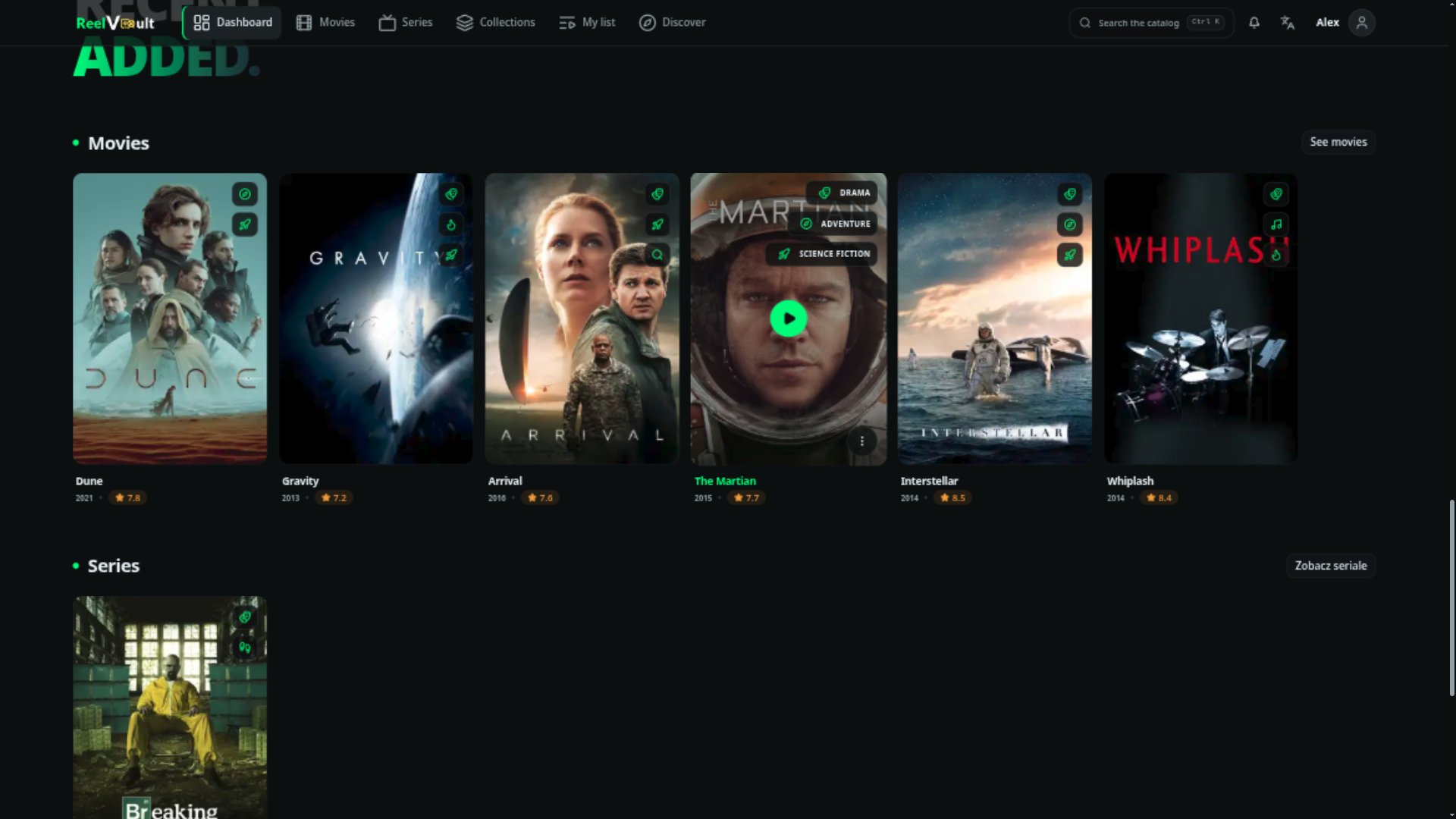Click the 8.5 rating badge under Interstellar
Image resolution: width=1456 pixels, height=819 pixels.
pos(952,498)
